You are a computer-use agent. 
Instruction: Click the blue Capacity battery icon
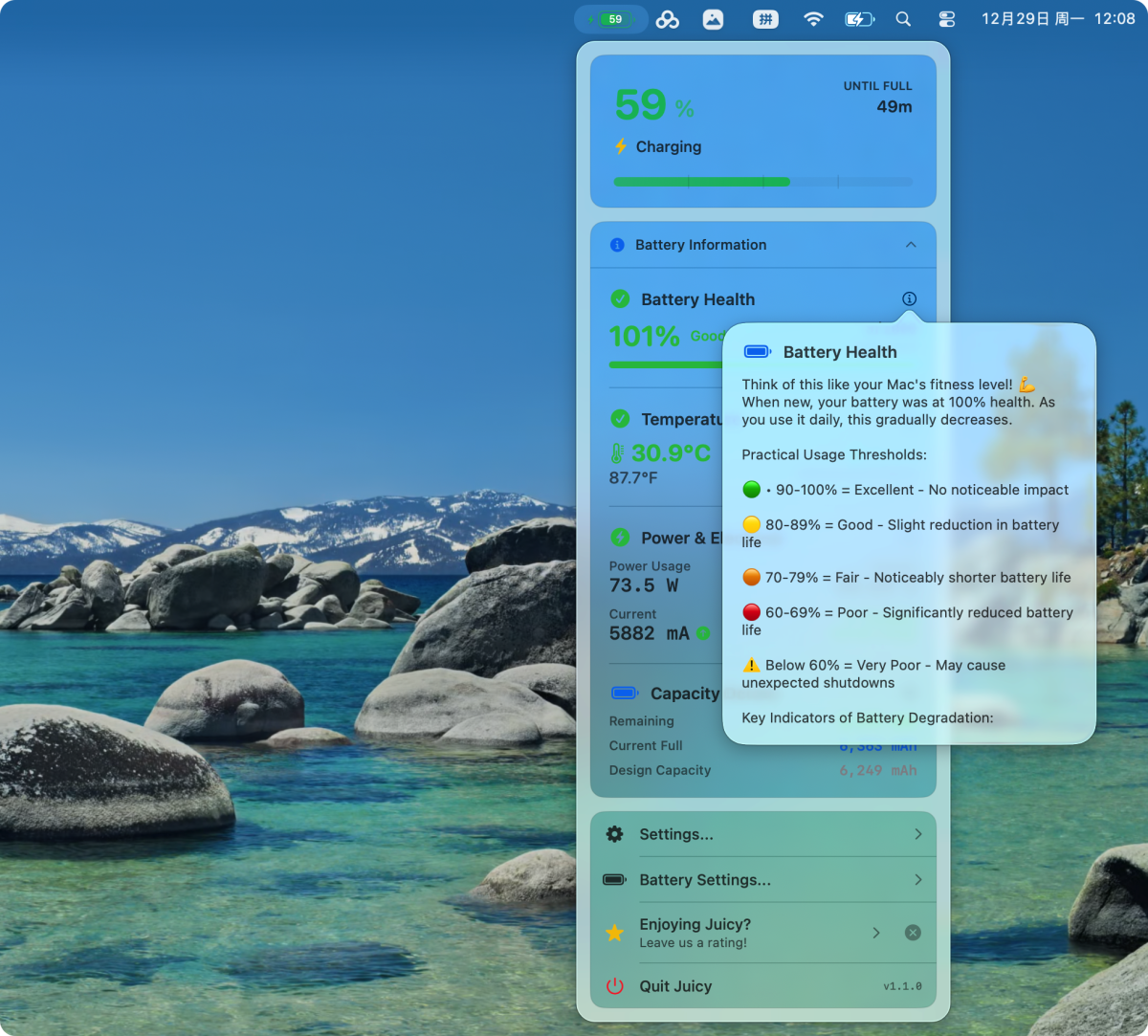tap(625, 693)
